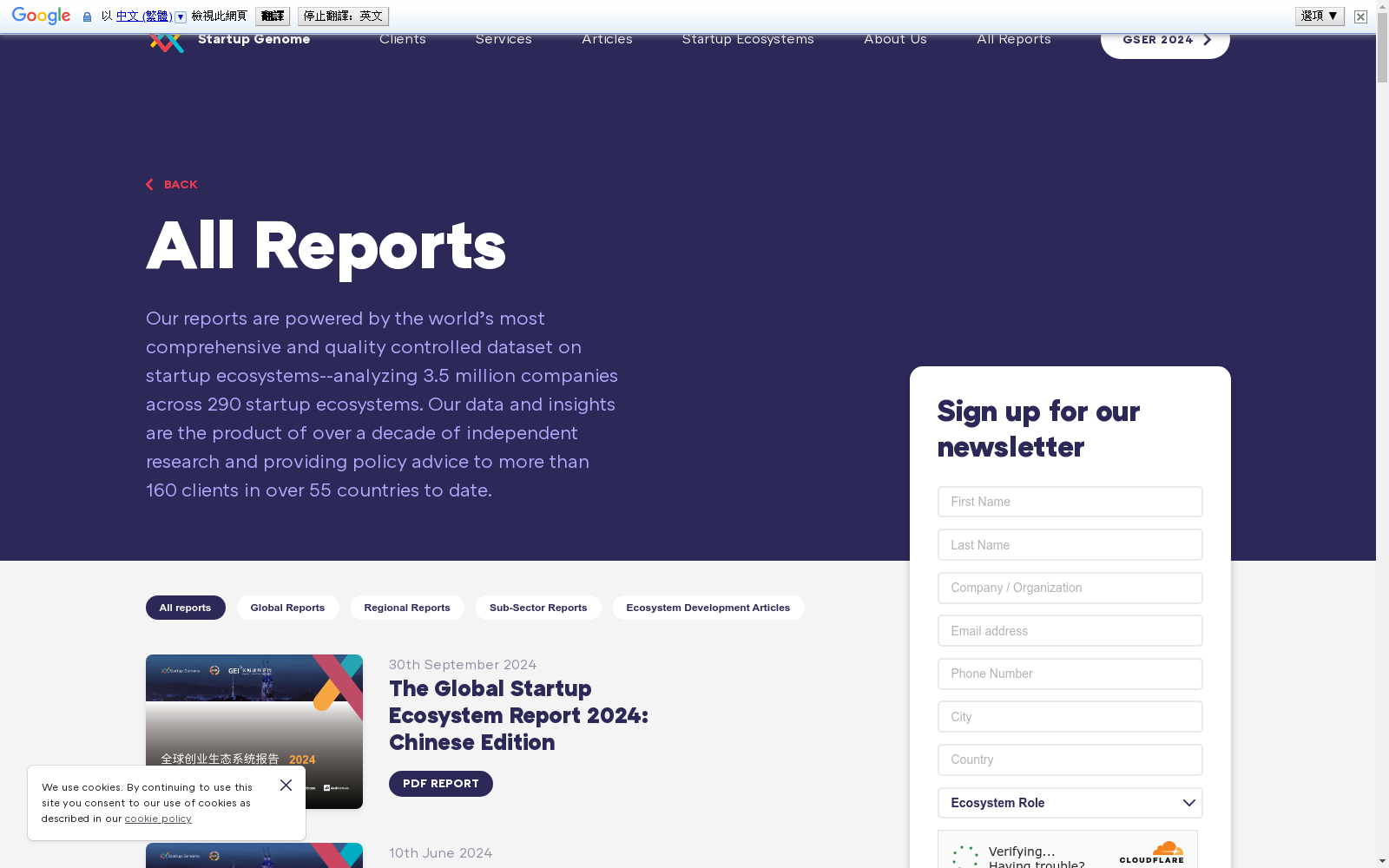Click the BACK link

pyautogui.click(x=172, y=184)
